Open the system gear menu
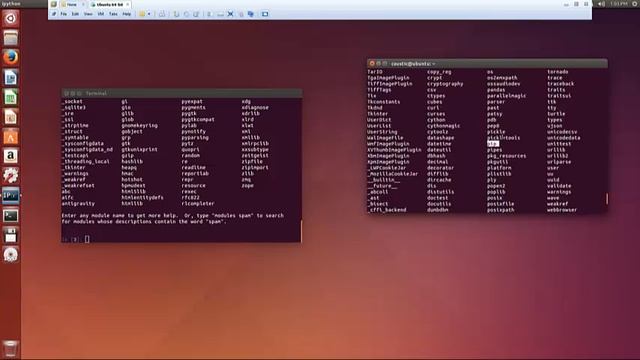The image size is (640, 360). [x=636, y=4]
